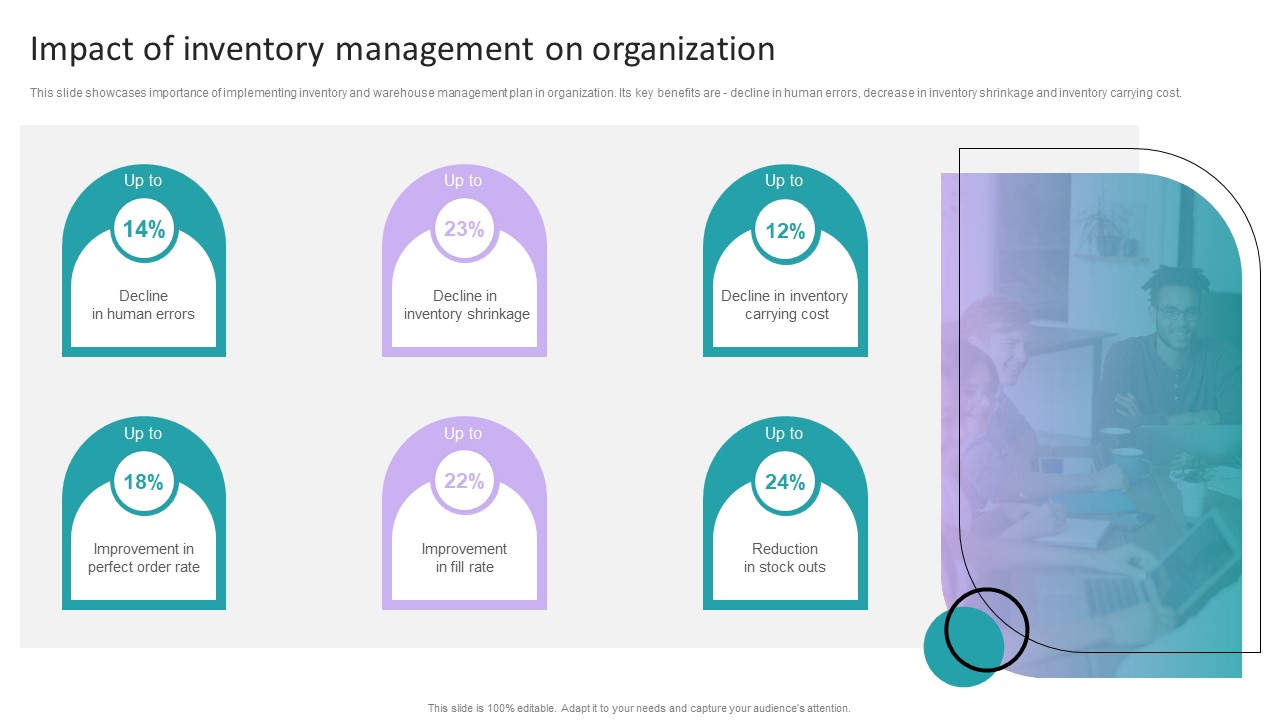Screen dimensions: 1280x720
Task: Select 'Reduction in stock outs' text
Action: pos(785,558)
